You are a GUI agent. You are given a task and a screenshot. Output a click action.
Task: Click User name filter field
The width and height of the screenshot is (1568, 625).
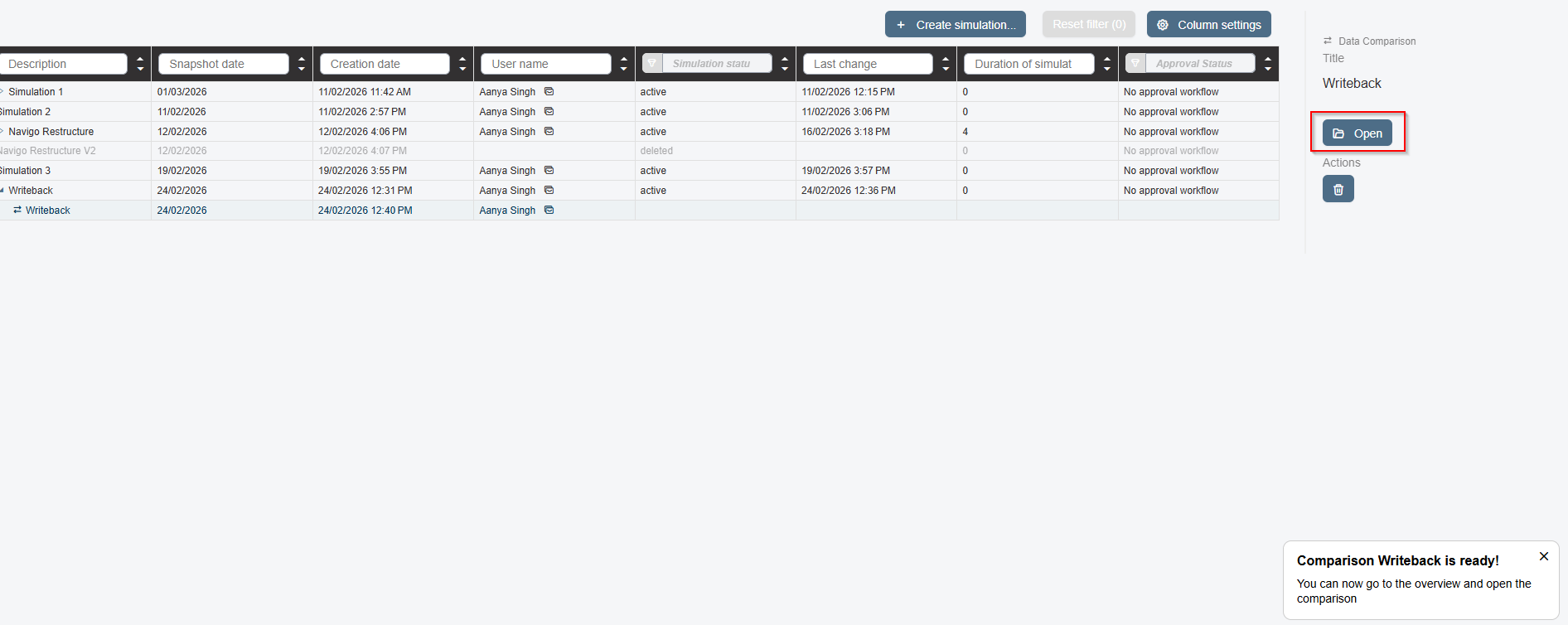[x=546, y=64]
